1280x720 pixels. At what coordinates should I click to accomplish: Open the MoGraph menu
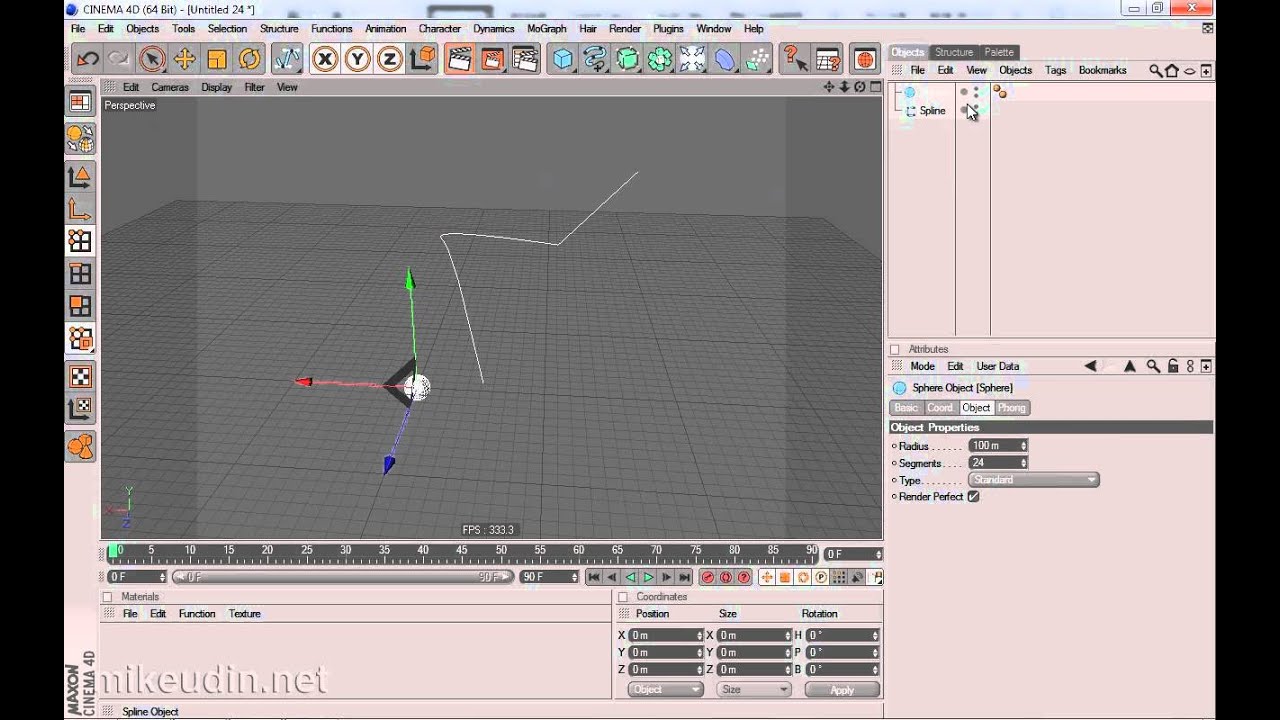[x=546, y=29]
